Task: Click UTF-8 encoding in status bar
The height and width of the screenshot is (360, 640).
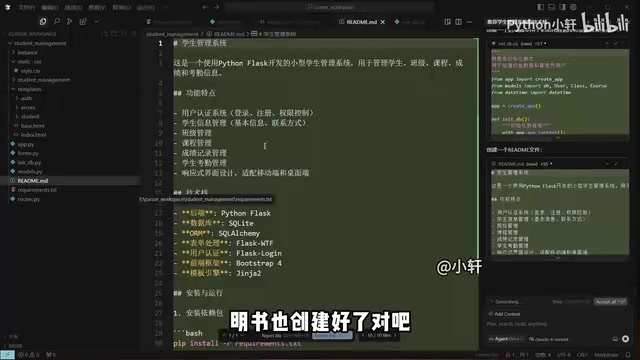Action: [564, 355]
